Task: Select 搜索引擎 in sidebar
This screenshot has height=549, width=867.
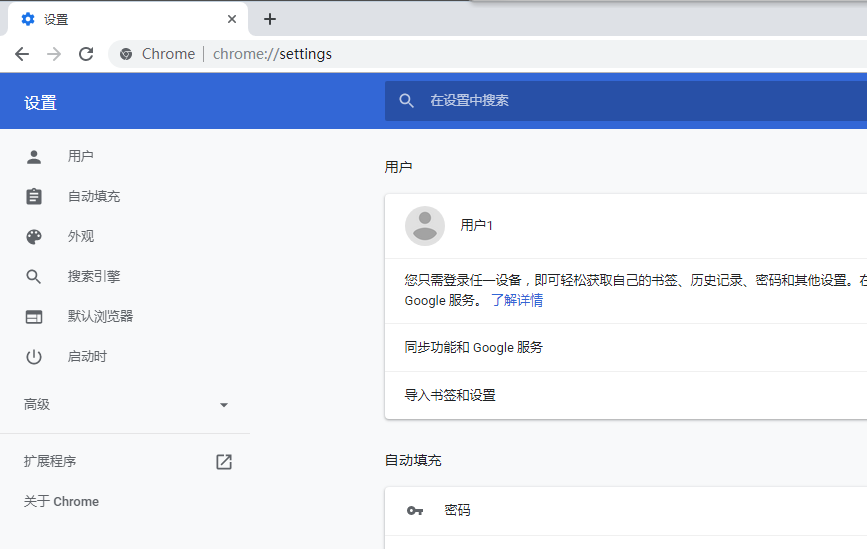Action: (93, 276)
